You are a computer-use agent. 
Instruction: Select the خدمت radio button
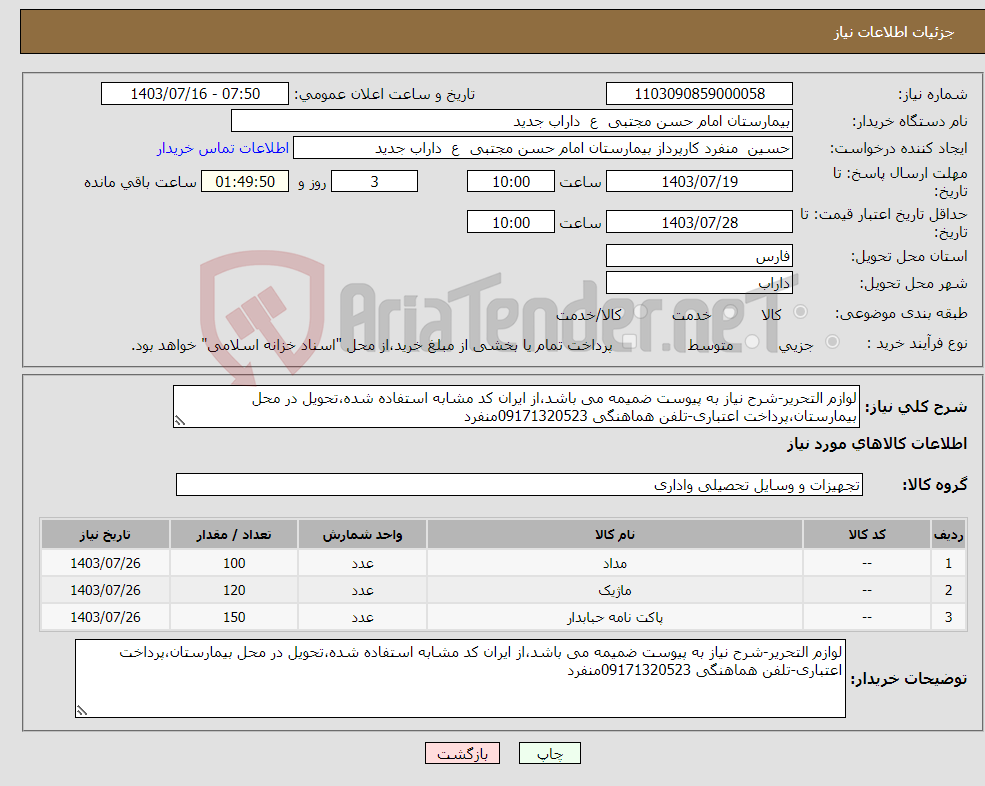[x=729, y=312]
